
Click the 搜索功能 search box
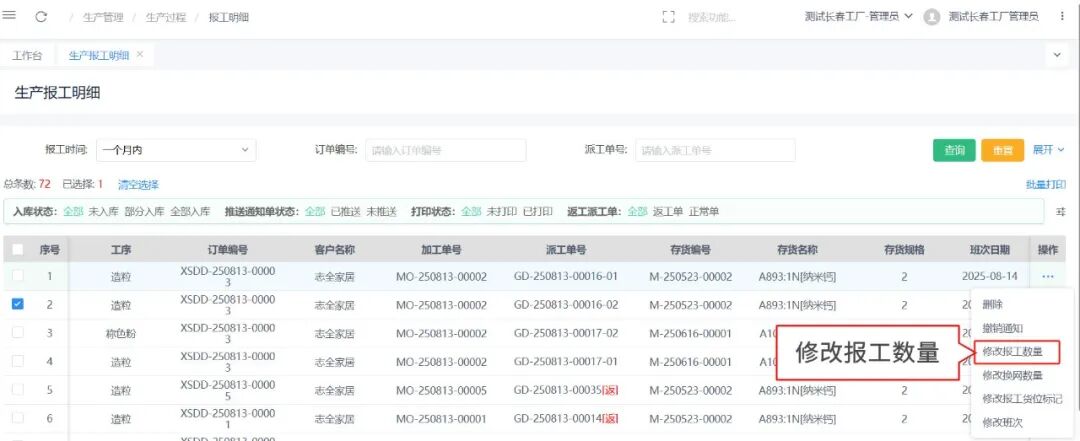[712, 17]
